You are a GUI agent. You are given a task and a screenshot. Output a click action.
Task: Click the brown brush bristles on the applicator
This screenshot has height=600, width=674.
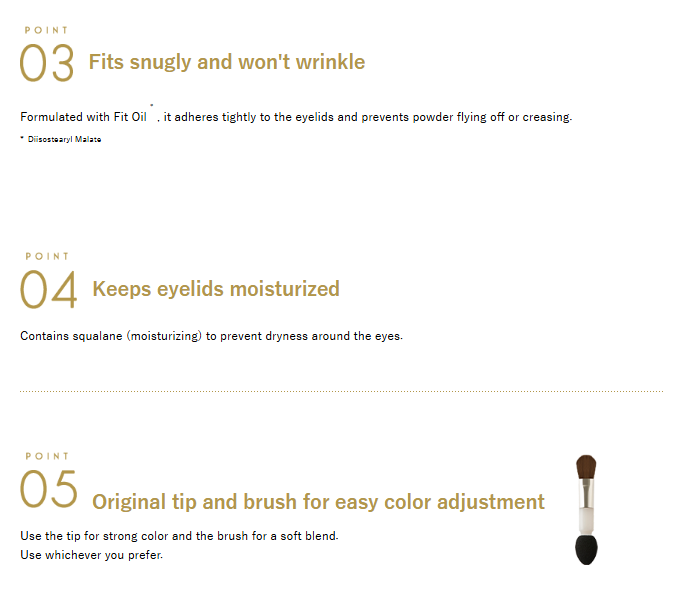(586, 467)
